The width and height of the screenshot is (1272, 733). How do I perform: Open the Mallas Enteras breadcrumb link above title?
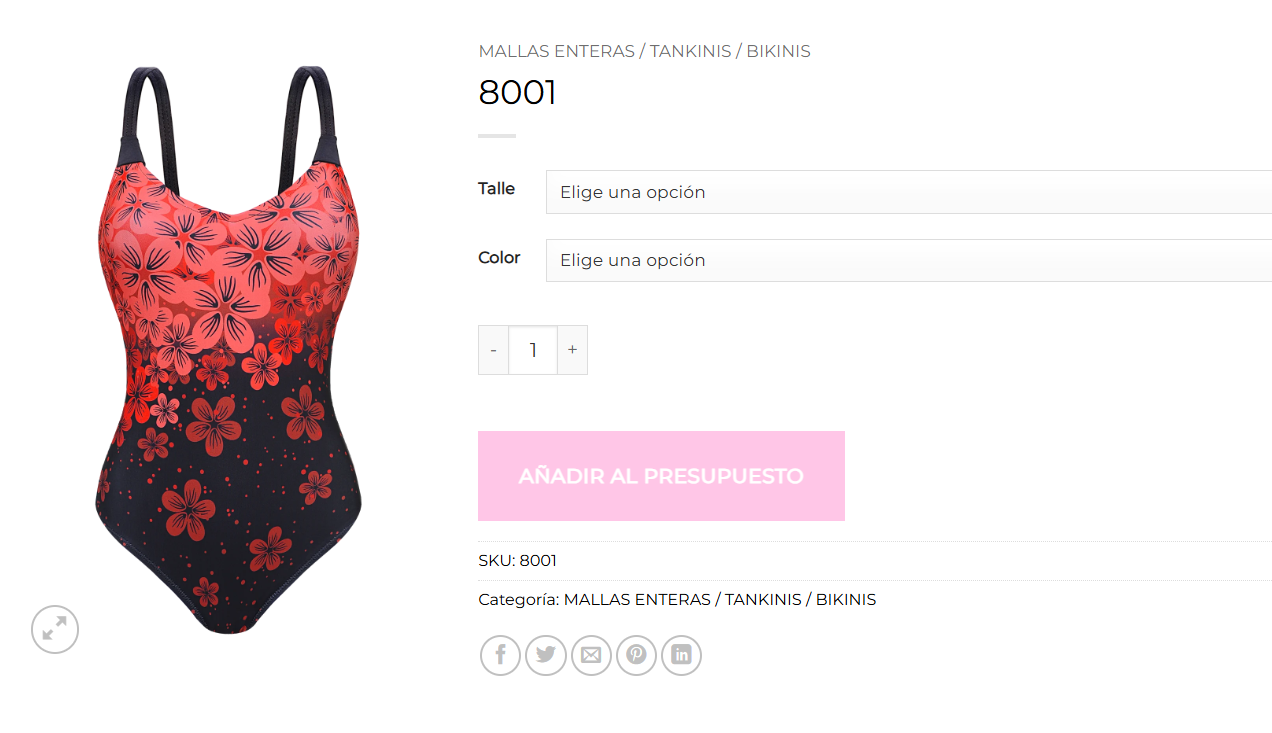click(x=644, y=51)
